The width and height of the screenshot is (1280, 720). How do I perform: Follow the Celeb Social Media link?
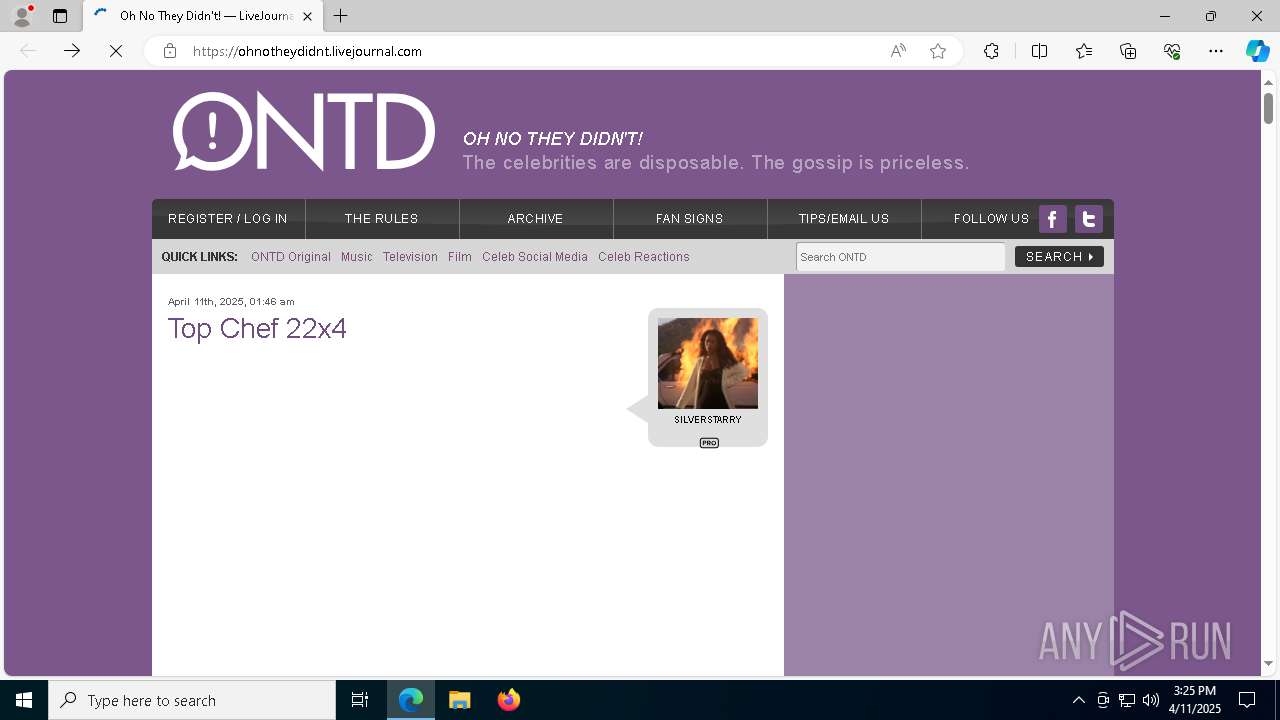click(x=535, y=257)
